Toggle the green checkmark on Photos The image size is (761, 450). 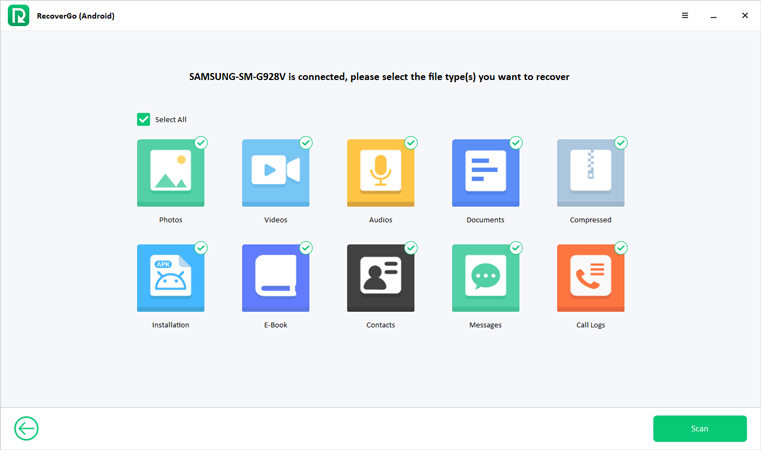201,143
